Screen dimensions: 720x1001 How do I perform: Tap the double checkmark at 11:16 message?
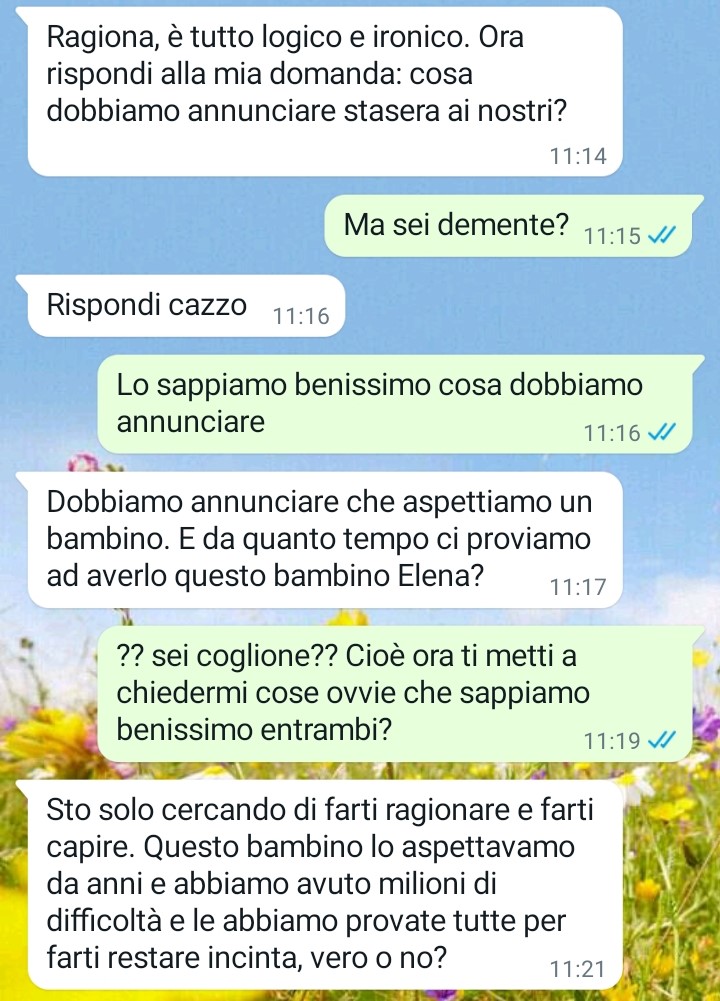pos(661,433)
